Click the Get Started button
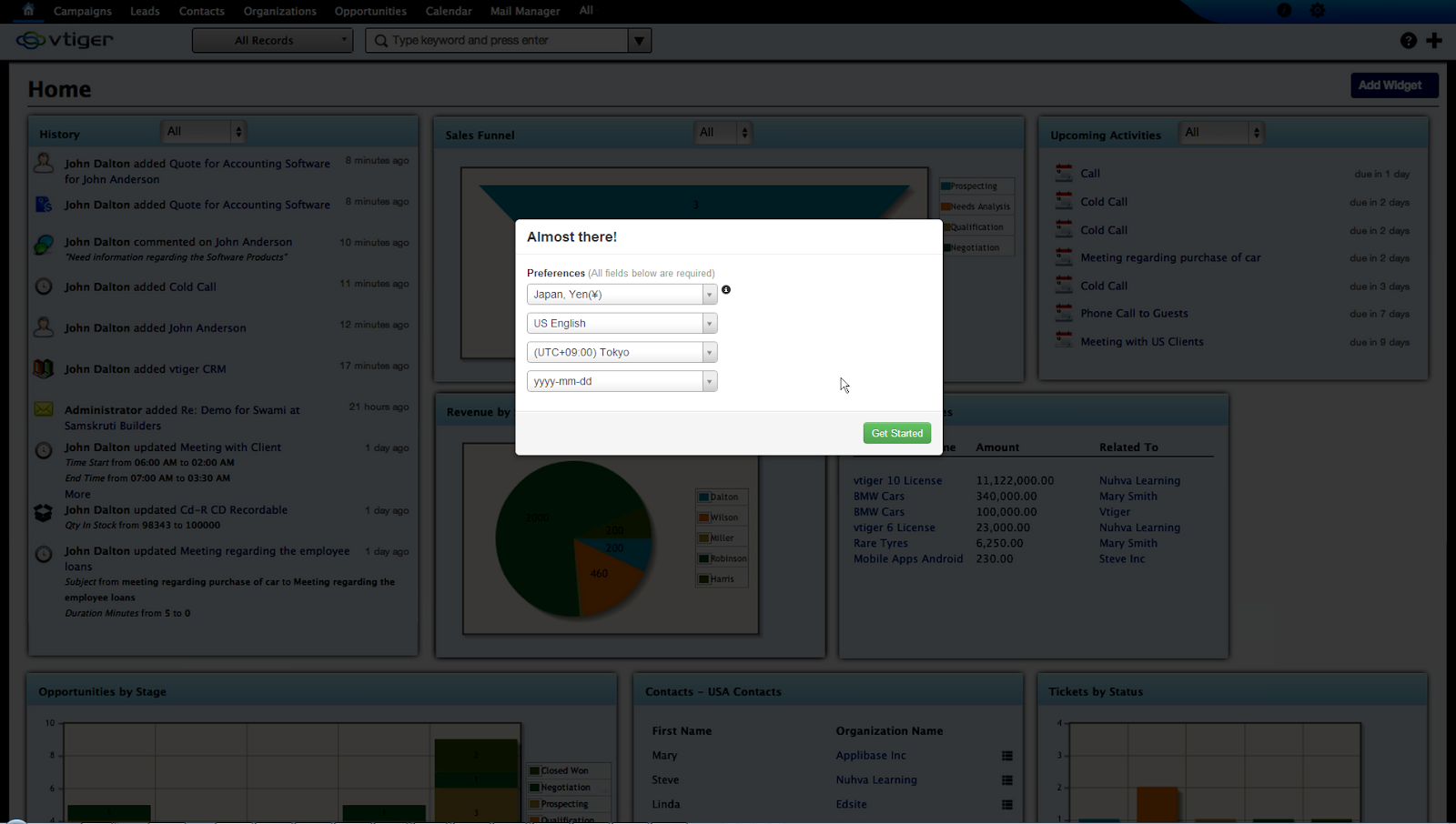1456x824 pixels. (897, 433)
